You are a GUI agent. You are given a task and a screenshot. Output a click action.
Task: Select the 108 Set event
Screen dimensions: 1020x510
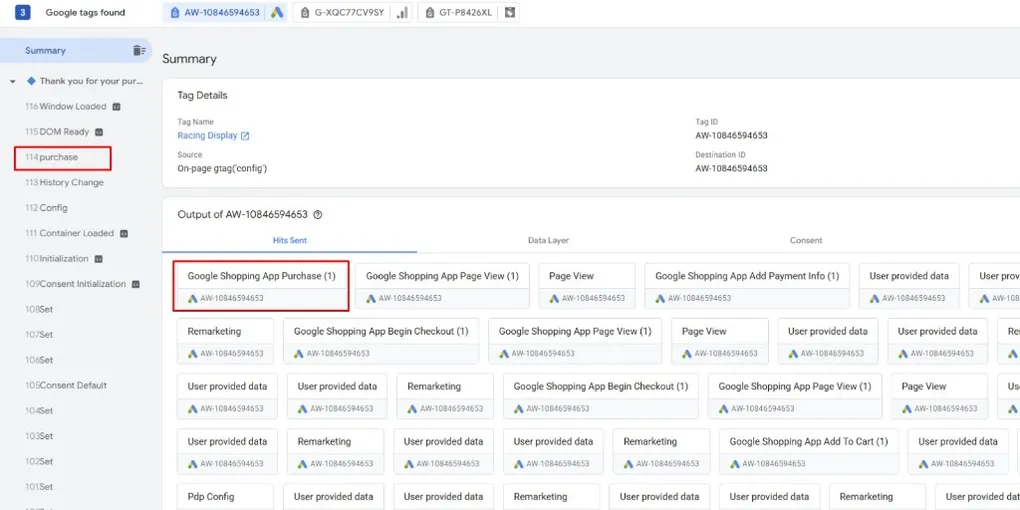[x=39, y=310]
